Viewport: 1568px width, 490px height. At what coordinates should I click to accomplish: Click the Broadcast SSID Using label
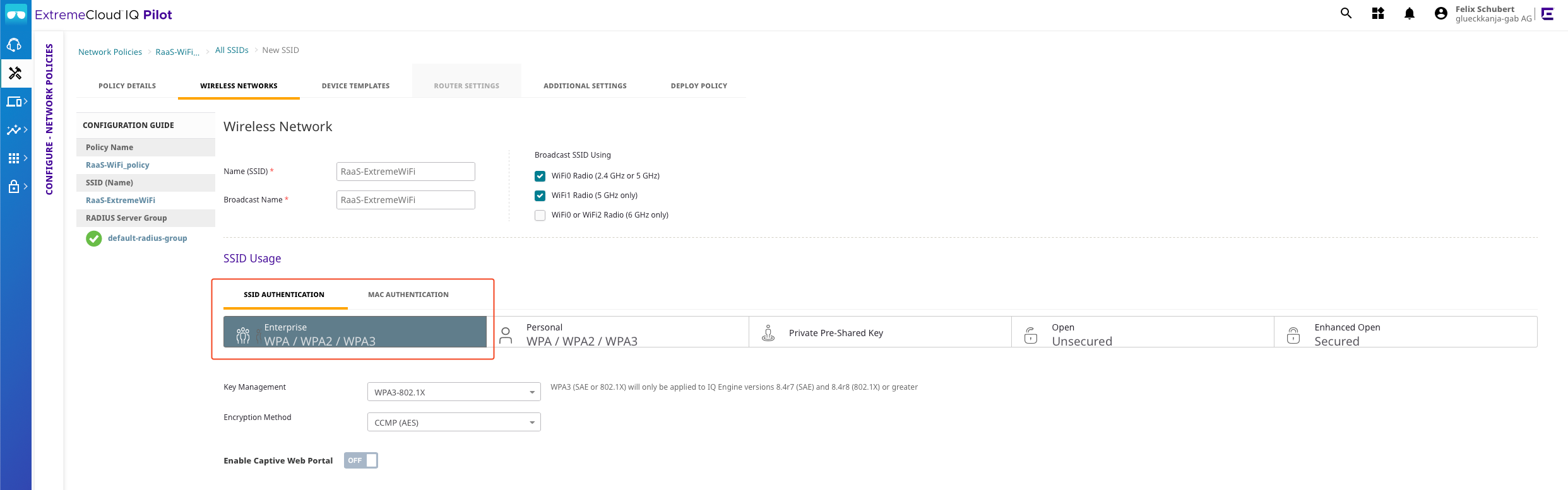coord(573,155)
